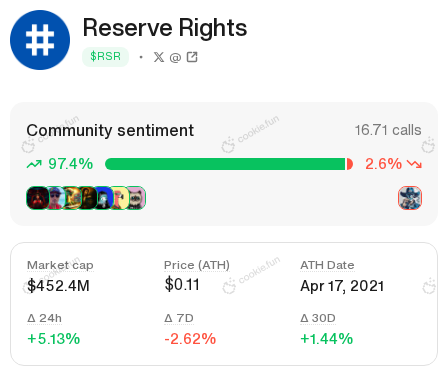Click the @ mention icon

coord(175,58)
